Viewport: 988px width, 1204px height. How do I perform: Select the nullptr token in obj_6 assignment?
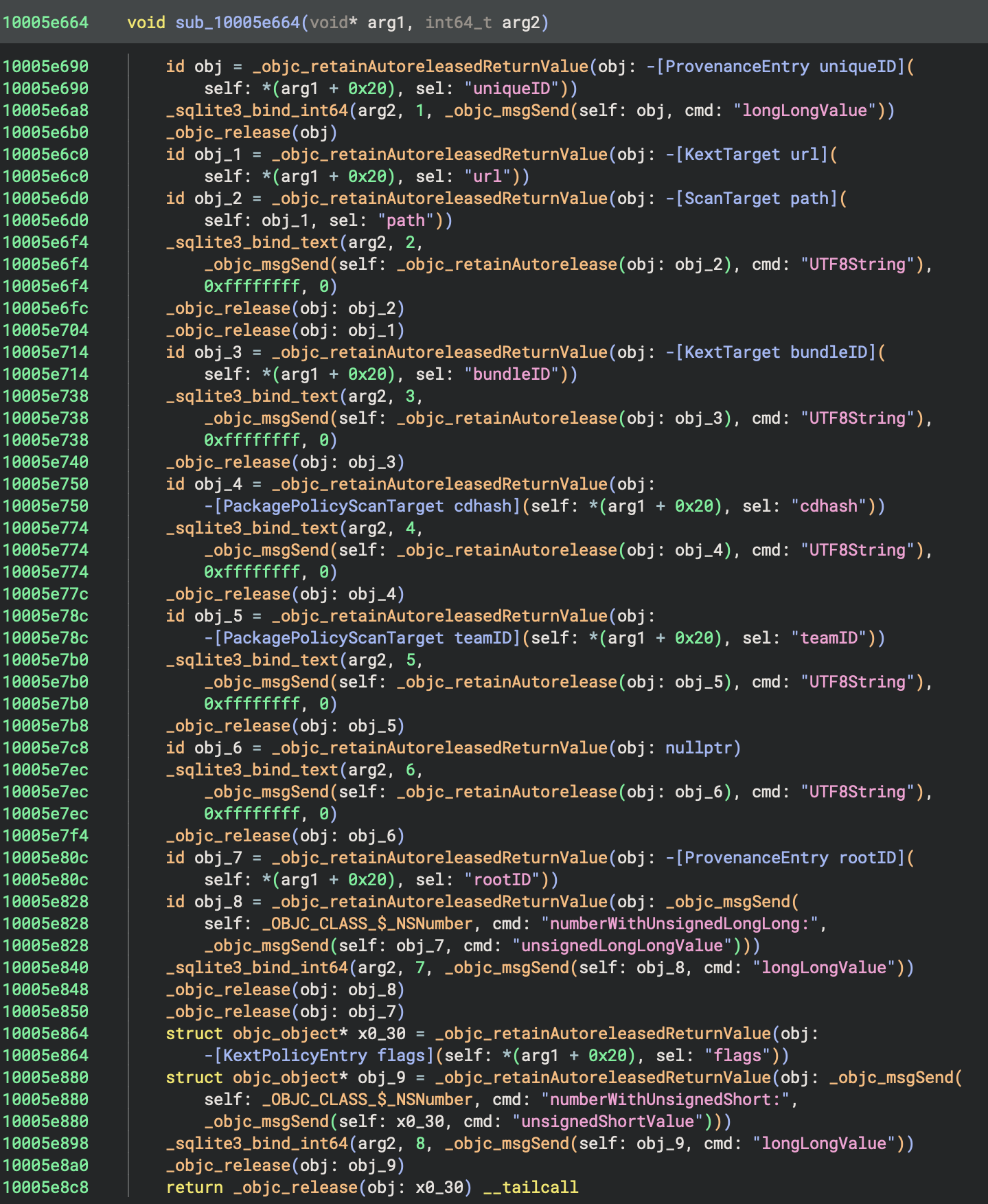pyautogui.click(x=698, y=748)
